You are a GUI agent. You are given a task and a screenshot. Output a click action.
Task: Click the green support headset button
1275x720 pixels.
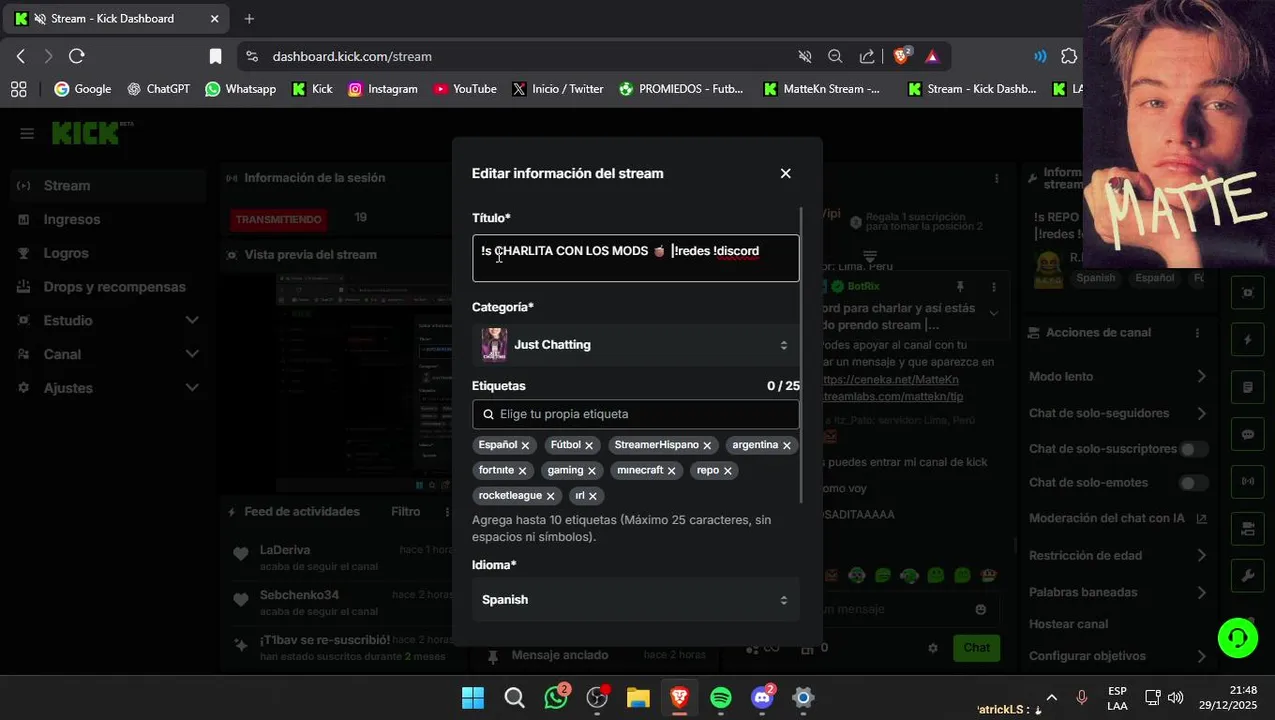1237,637
